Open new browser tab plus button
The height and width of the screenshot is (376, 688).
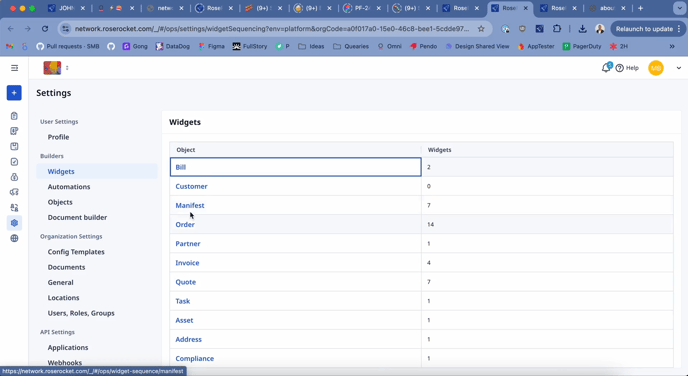pyautogui.click(x=641, y=8)
